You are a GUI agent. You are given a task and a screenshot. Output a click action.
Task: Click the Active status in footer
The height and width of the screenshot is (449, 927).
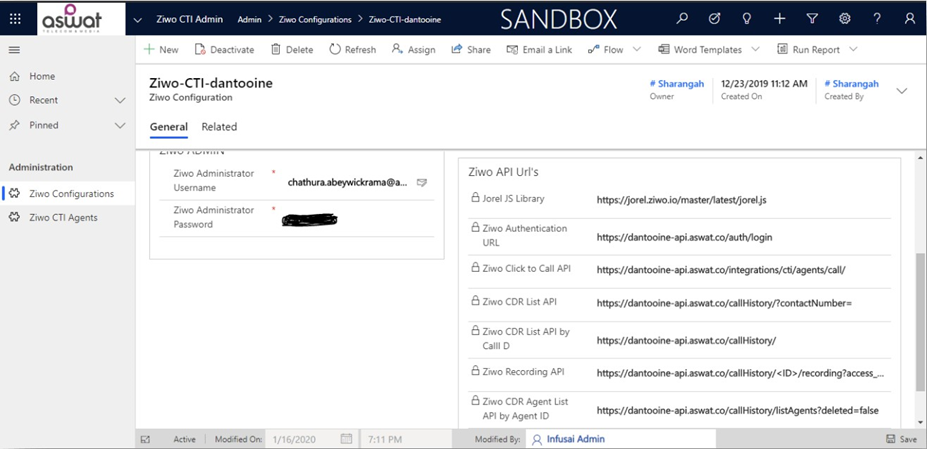(184, 440)
